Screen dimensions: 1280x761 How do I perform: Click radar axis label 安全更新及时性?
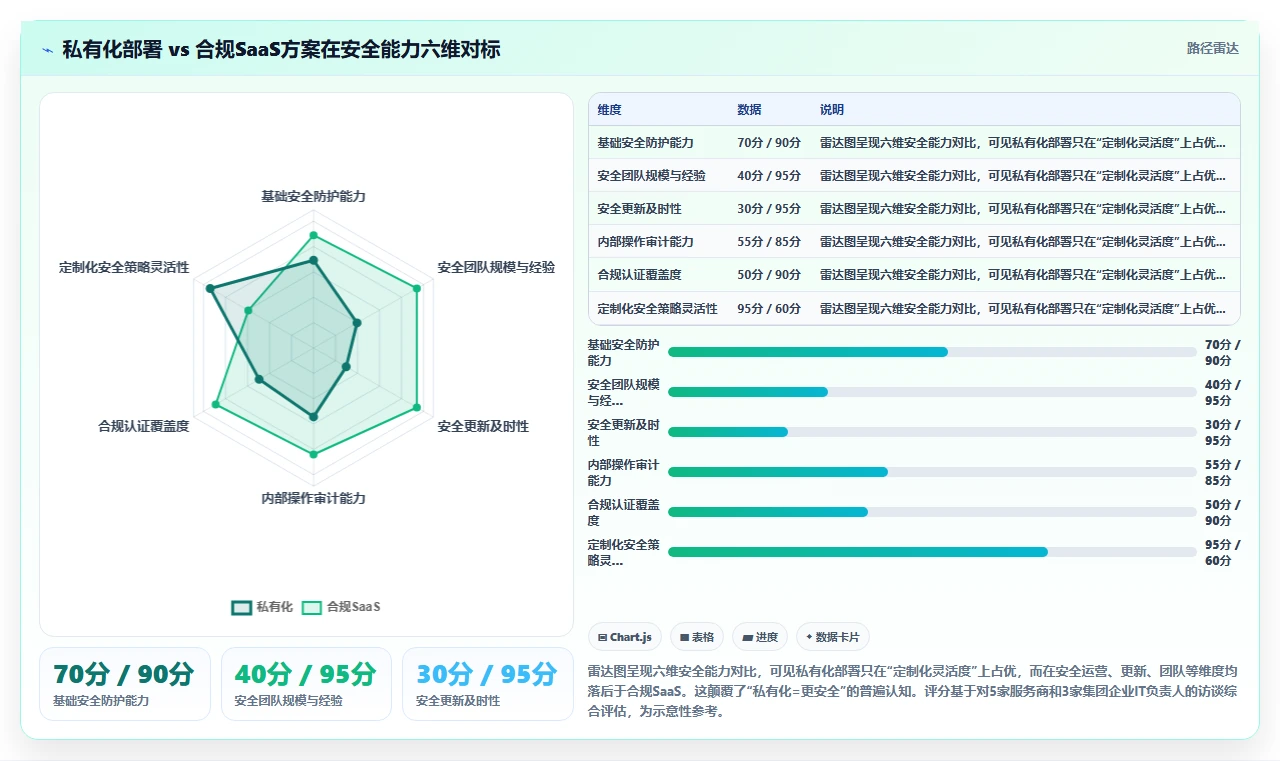483,426
